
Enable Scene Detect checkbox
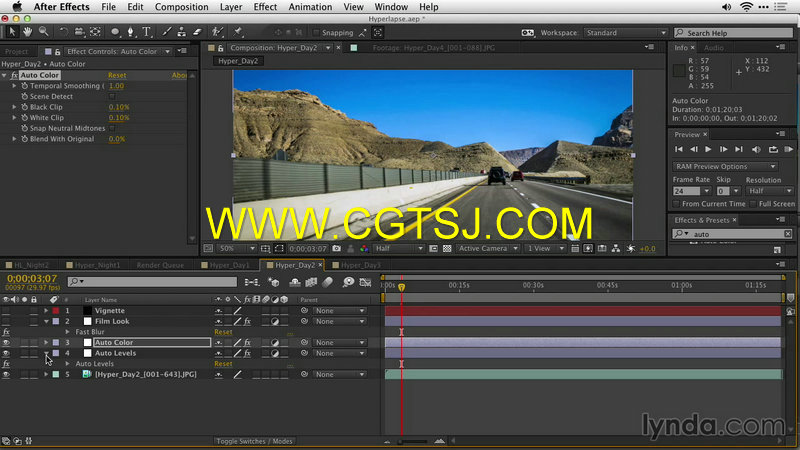tap(112, 96)
